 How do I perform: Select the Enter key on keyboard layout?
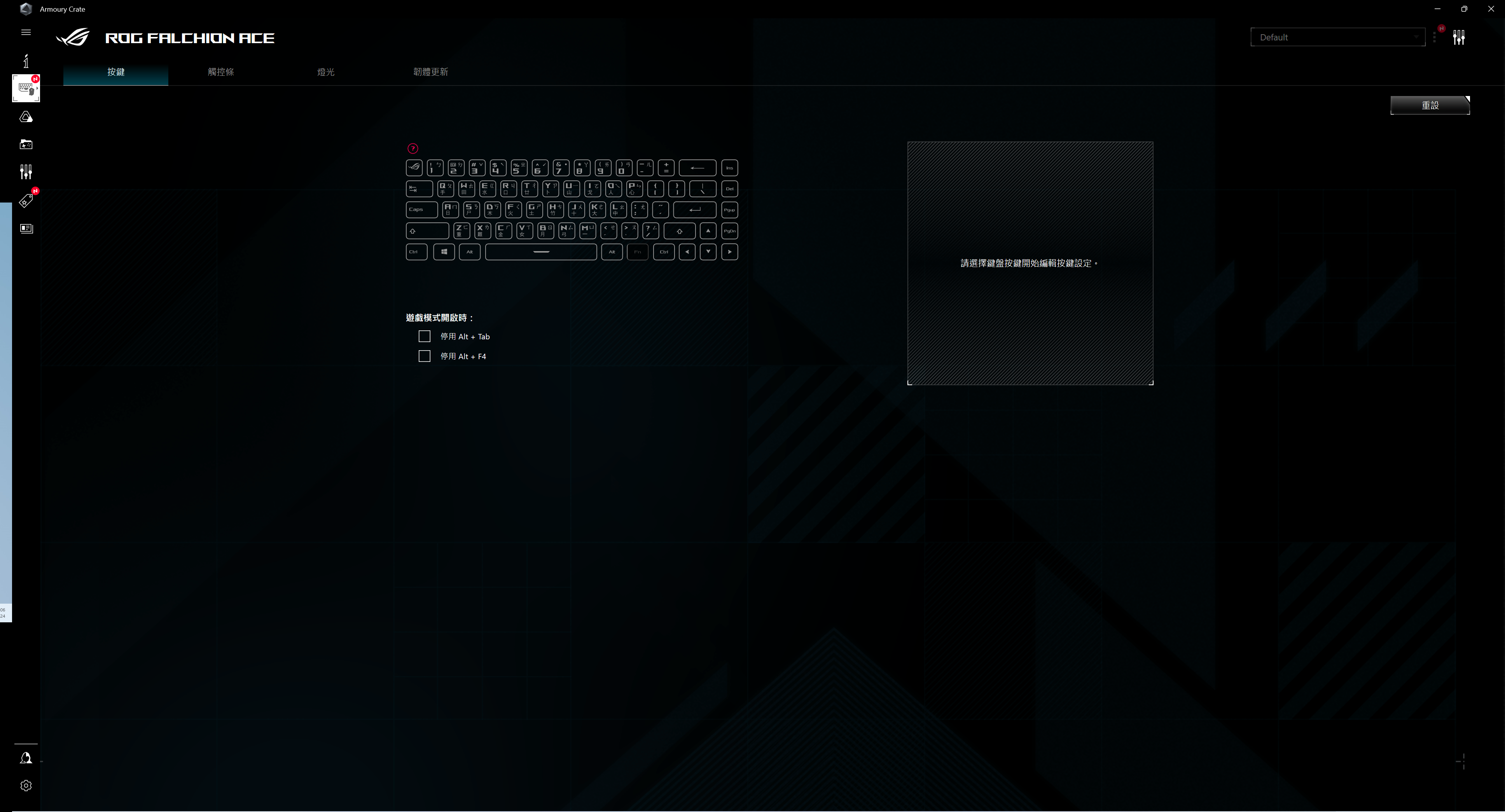click(695, 210)
